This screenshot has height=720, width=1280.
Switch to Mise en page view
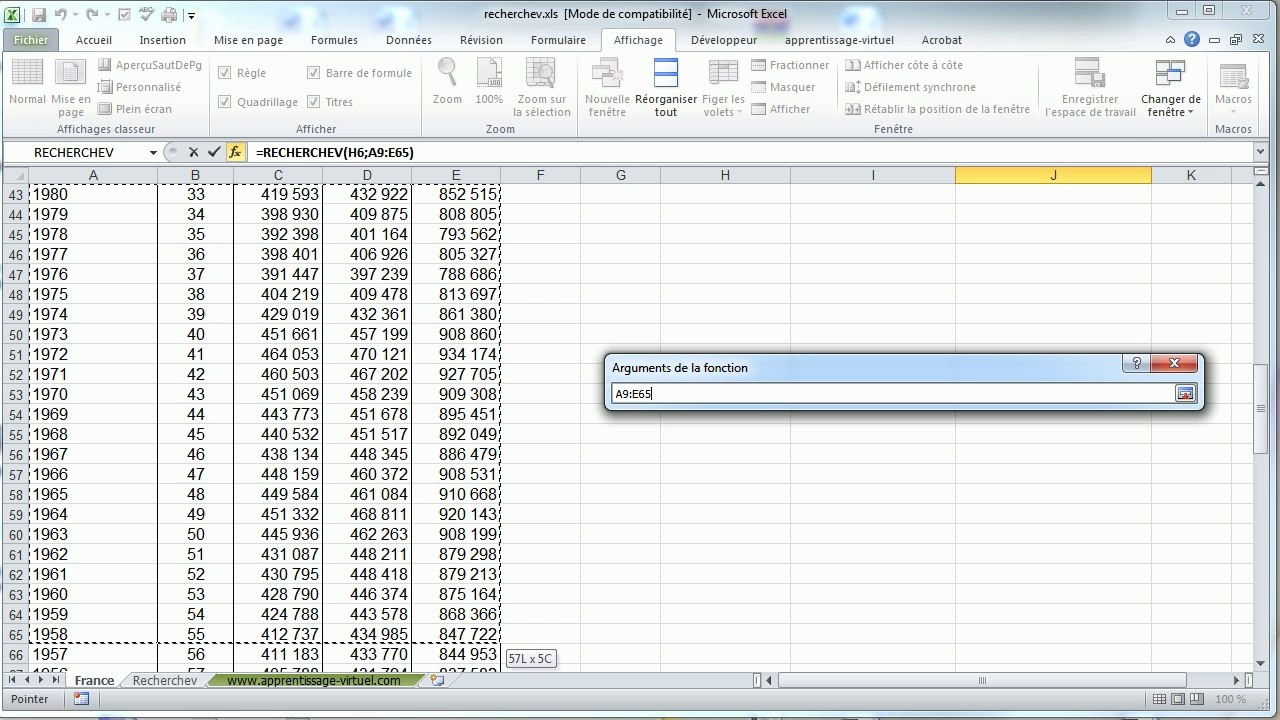[x=70, y=88]
